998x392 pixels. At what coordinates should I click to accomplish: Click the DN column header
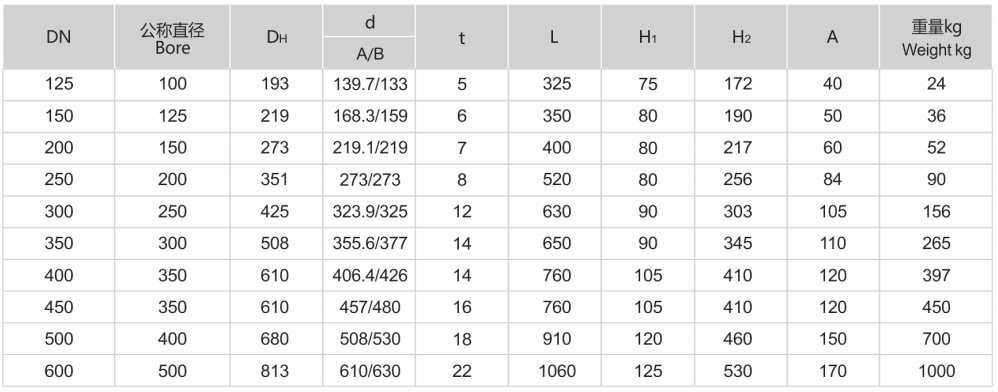point(59,38)
